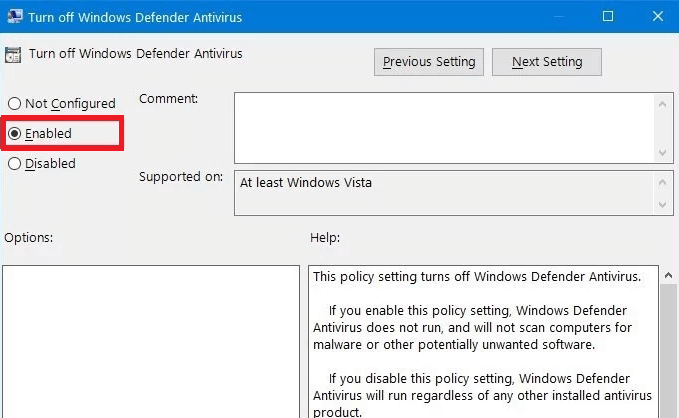This screenshot has width=679, height=418.
Task: Click the 'If you enable this policy setting' paragraph
Action: pyautogui.click(x=472, y=327)
